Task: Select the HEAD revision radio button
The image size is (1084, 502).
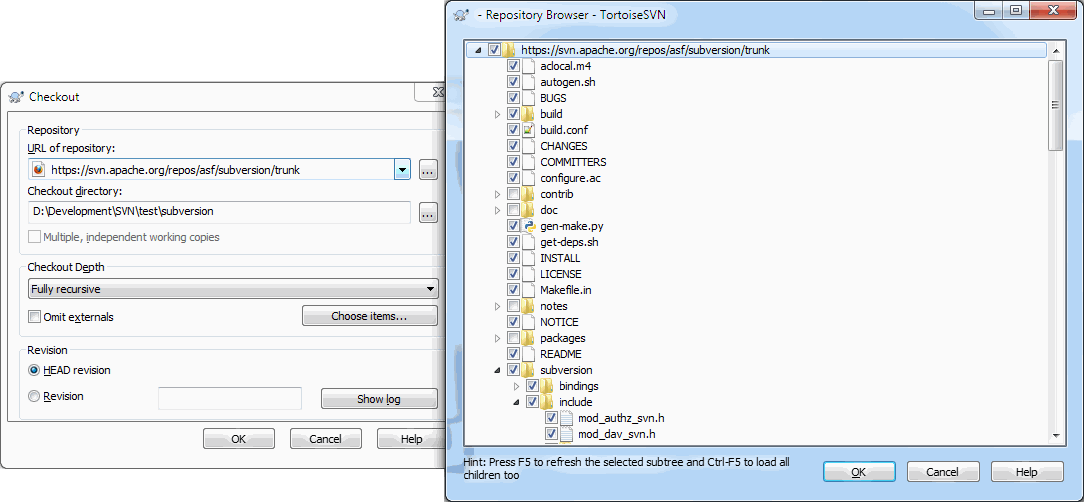Action: (34, 371)
